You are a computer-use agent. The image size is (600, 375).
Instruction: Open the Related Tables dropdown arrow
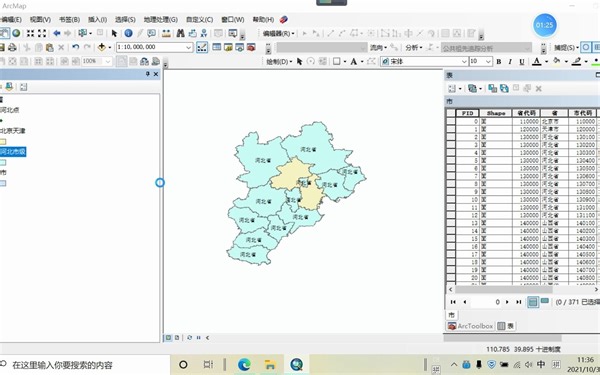tap(481, 89)
